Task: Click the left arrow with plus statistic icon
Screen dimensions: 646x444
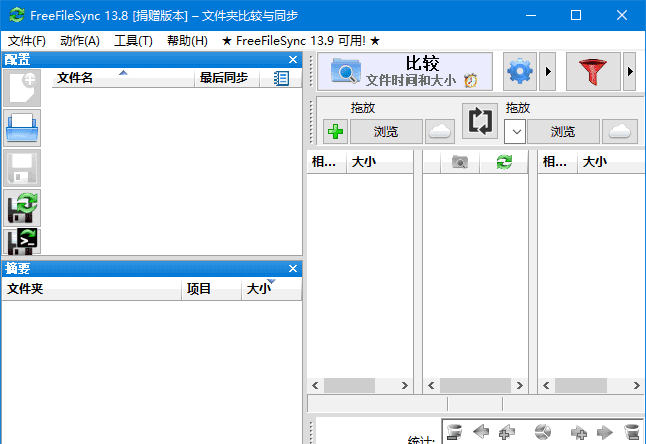Action: coord(507,432)
